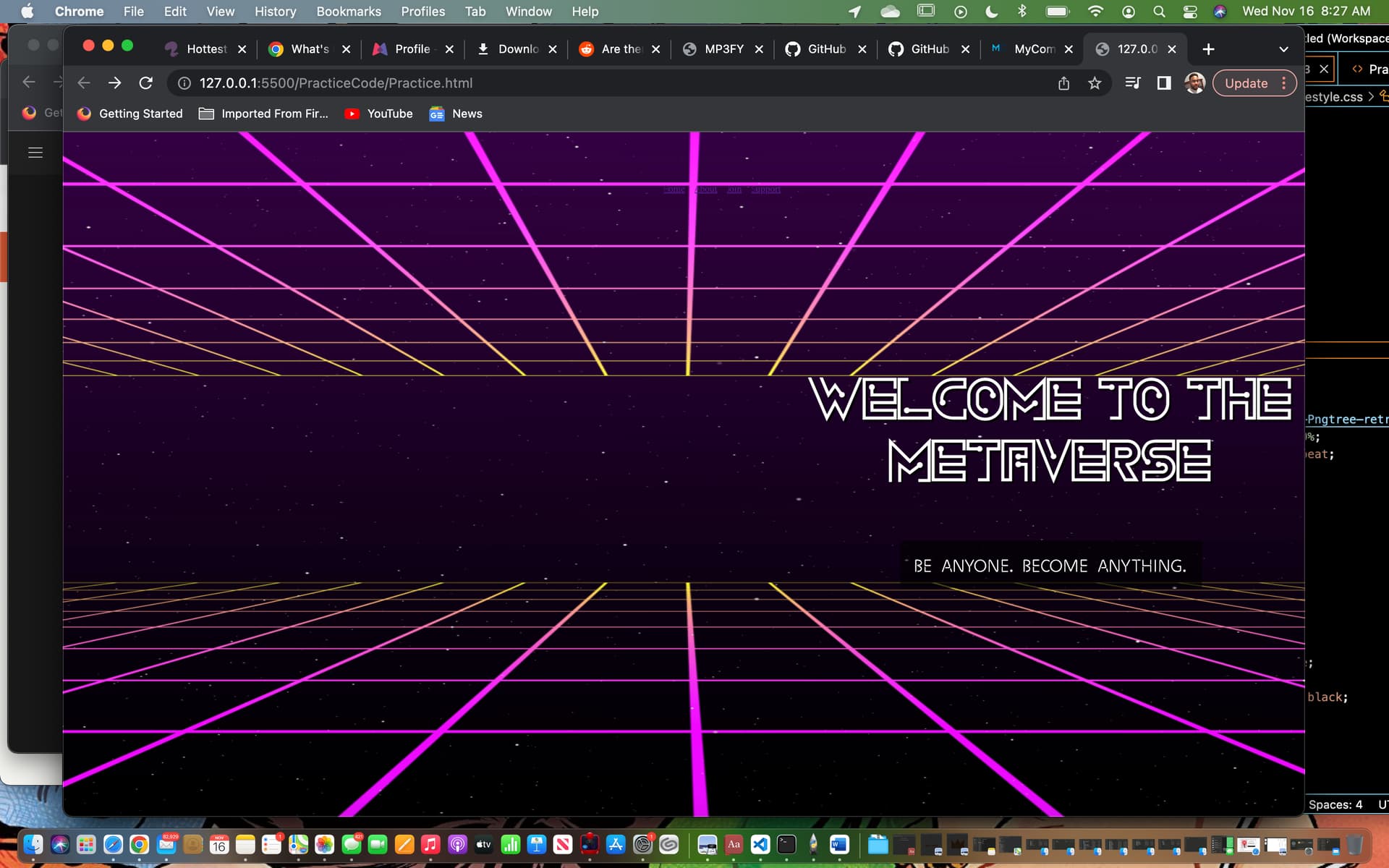Click back arrow in the background browser window
1389x868 pixels.
[x=29, y=82]
